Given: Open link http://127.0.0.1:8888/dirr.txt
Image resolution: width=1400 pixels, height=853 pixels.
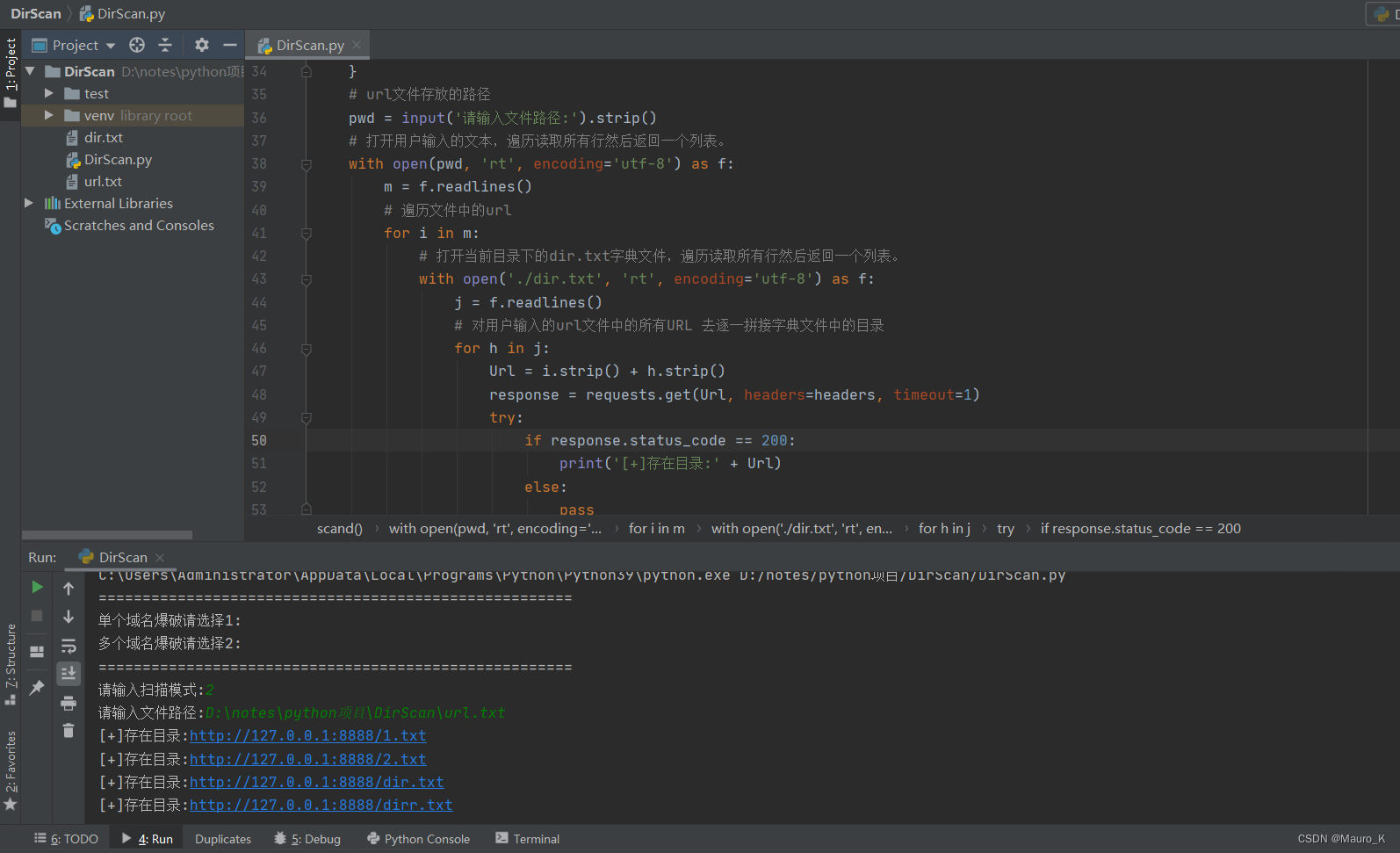Looking at the screenshot, I should (x=321, y=805).
